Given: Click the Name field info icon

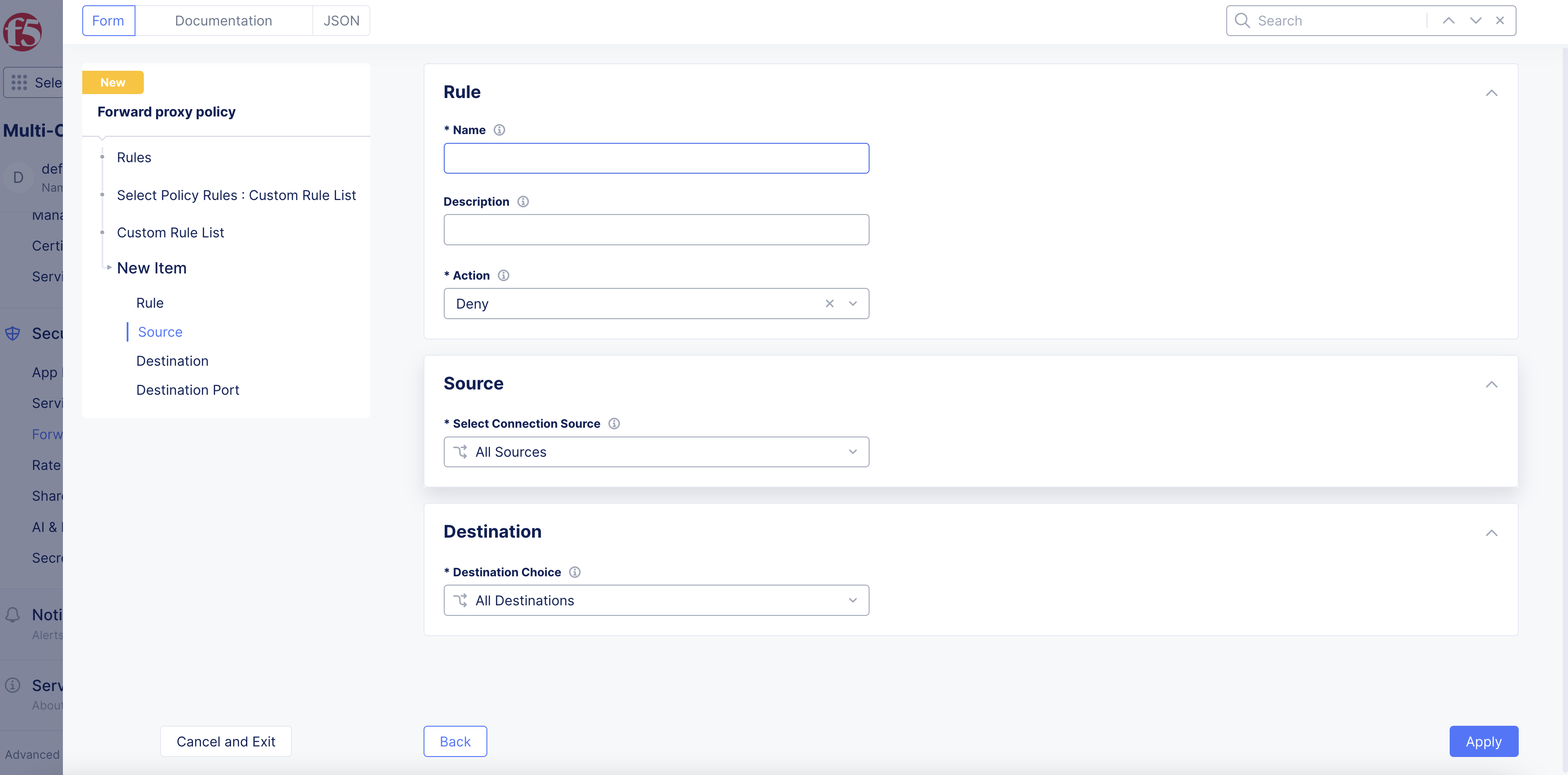Looking at the screenshot, I should click(499, 130).
